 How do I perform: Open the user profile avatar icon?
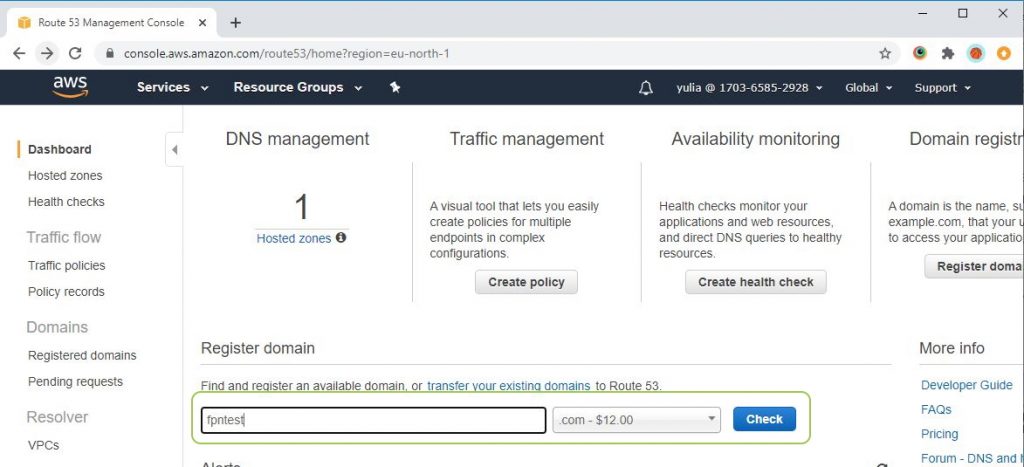click(x=976, y=54)
